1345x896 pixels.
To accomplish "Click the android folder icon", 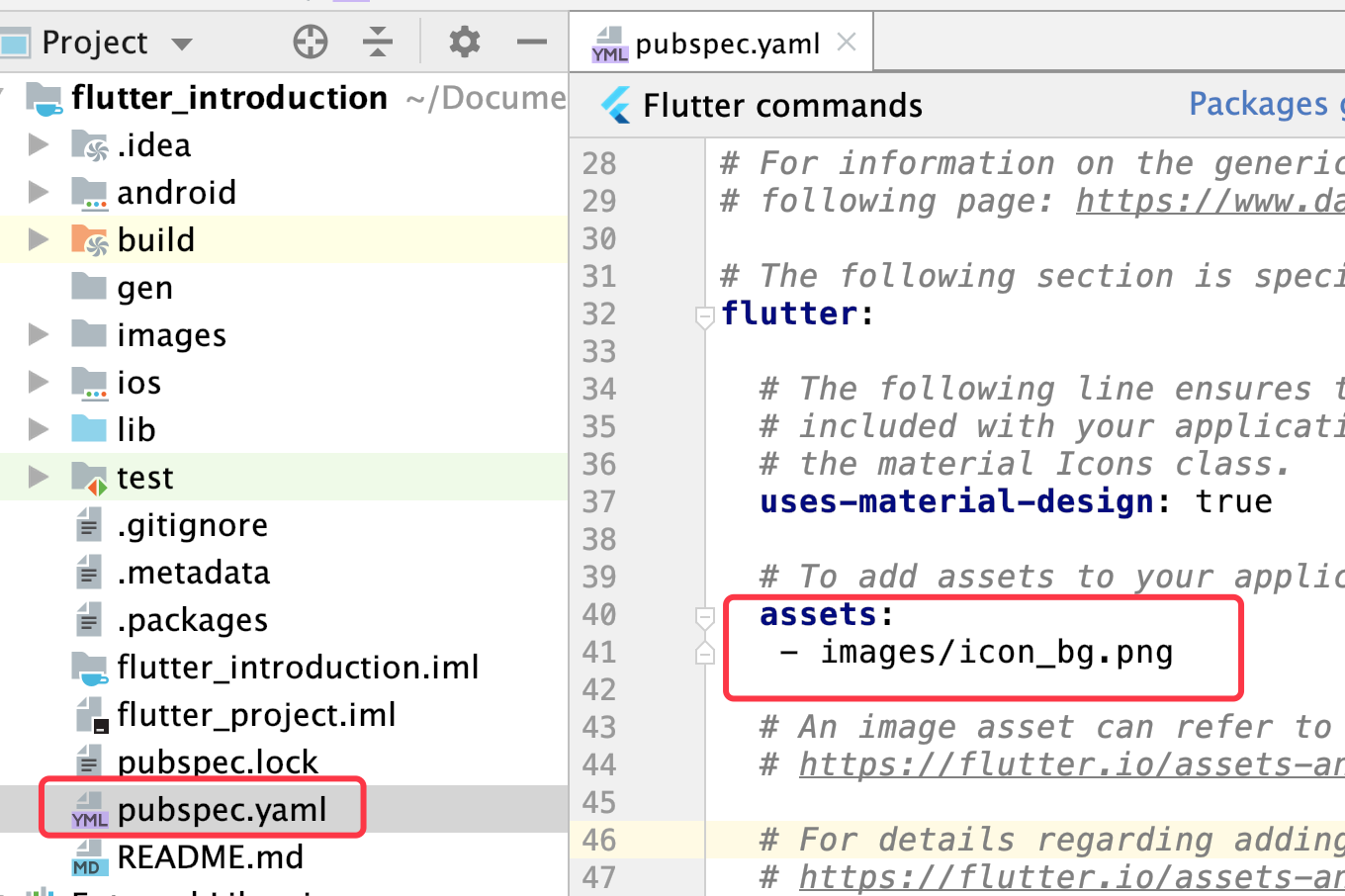I will click(x=90, y=193).
